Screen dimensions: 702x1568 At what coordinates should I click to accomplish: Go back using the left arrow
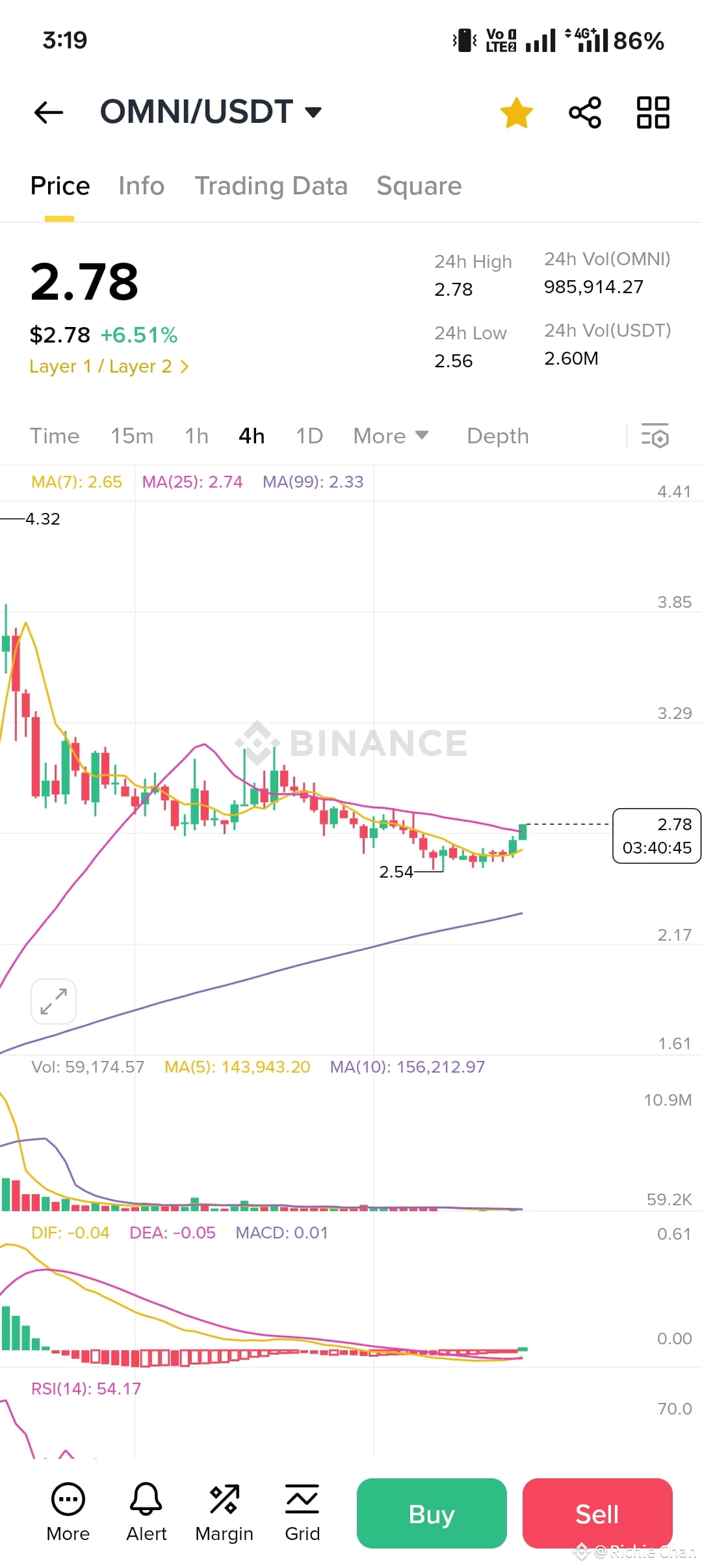pyautogui.click(x=49, y=112)
